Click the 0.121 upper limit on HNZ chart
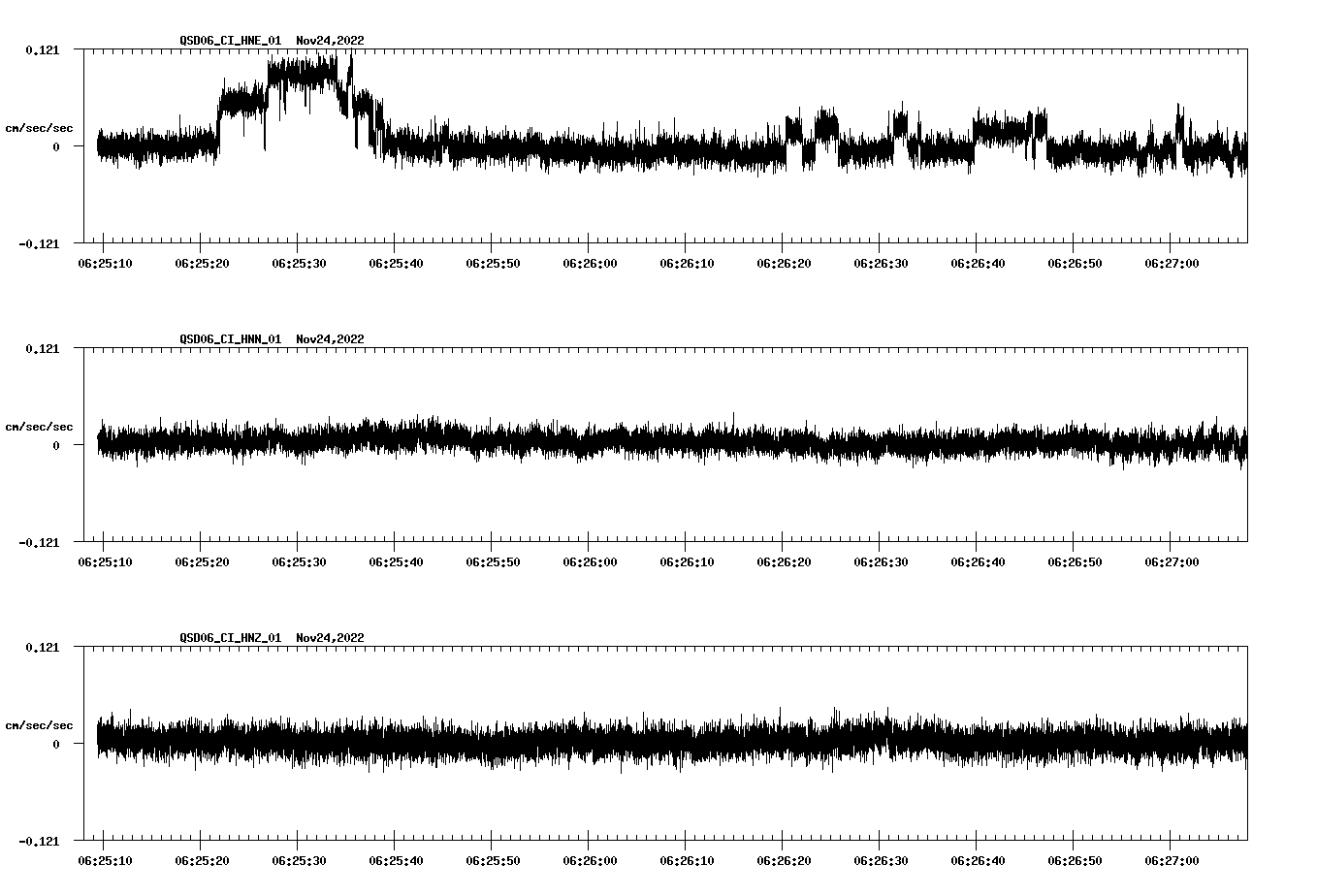The image size is (1317, 896). [42, 647]
